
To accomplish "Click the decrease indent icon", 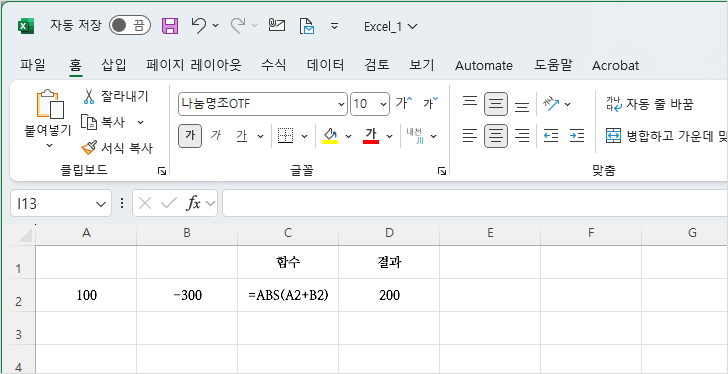I will click(x=551, y=136).
